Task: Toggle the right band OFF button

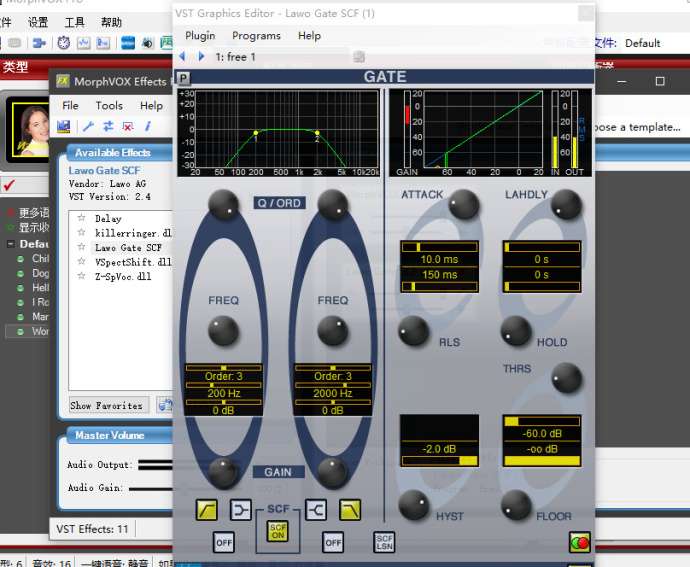Action: click(x=333, y=542)
